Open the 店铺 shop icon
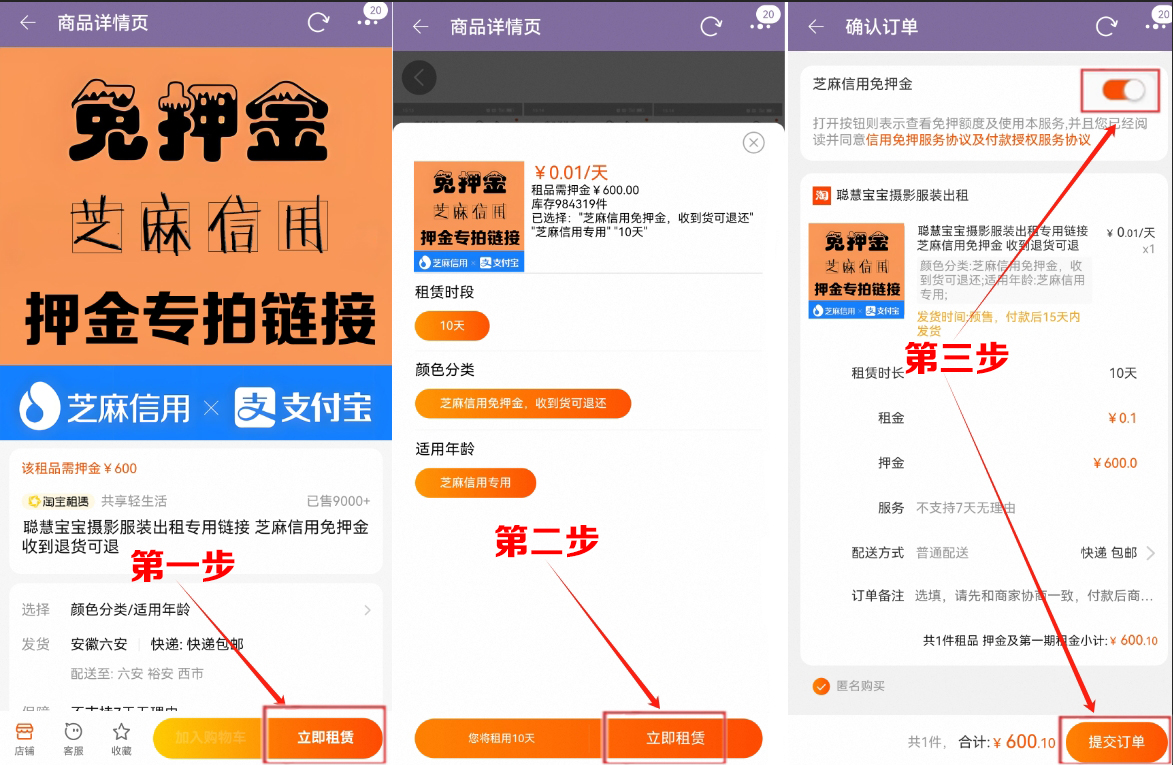The image size is (1173, 765). pos(24,738)
